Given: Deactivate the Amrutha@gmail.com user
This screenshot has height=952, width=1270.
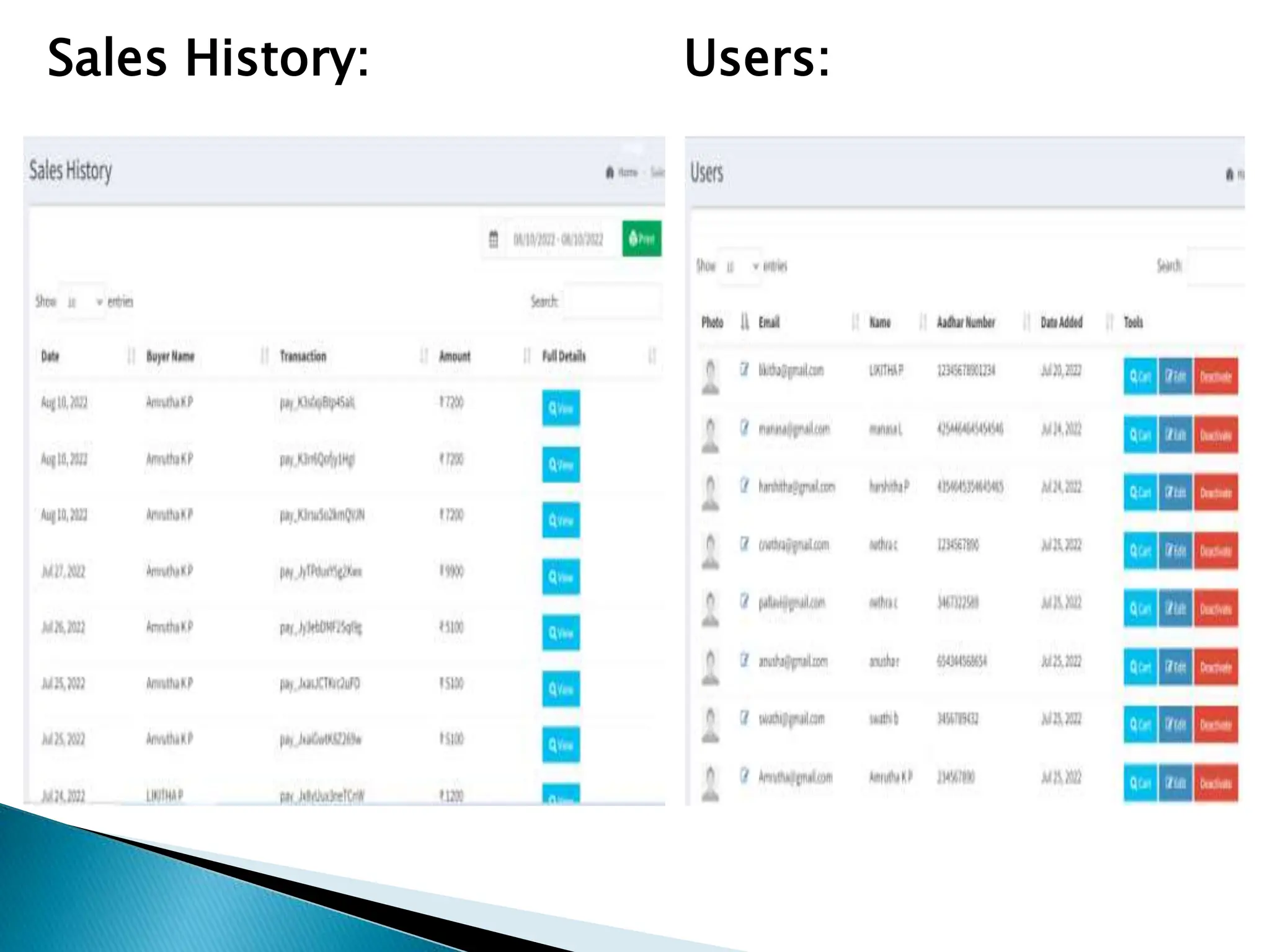Looking at the screenshot, I should point(1215,783).
